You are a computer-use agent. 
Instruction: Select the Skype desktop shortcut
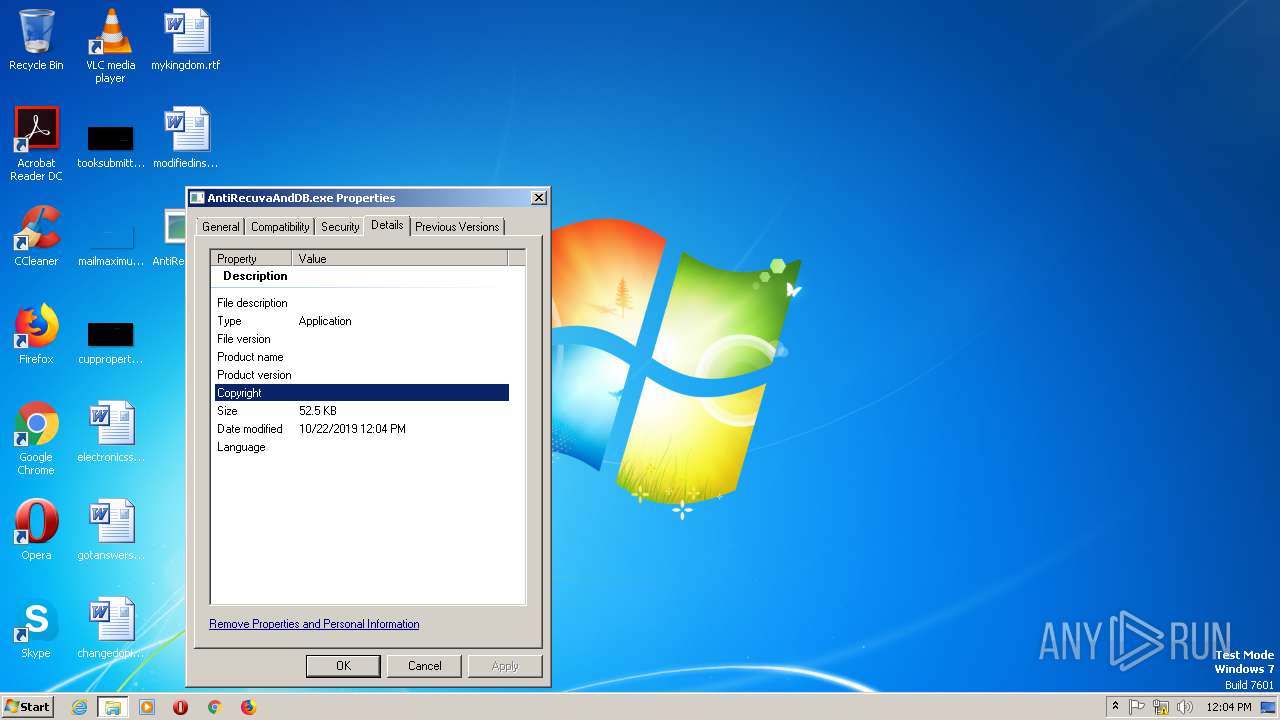pos(36,628)
